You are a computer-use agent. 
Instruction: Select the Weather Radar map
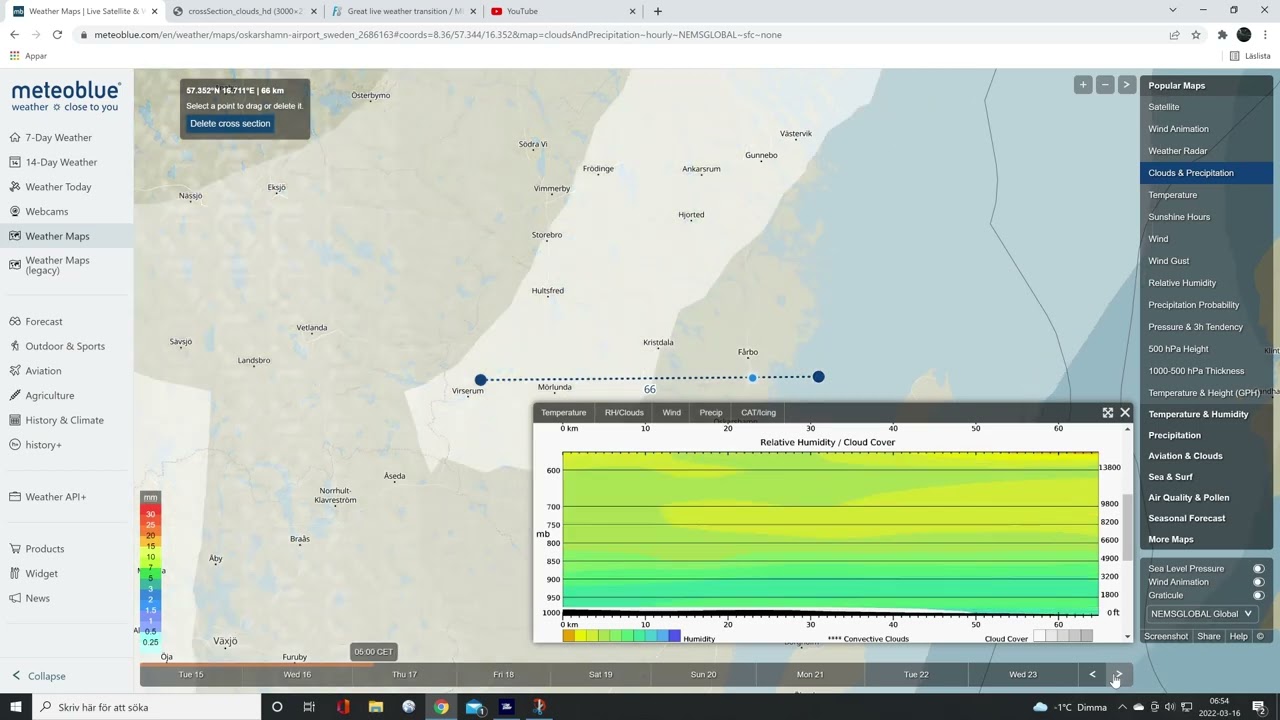tap(1206, 151)
